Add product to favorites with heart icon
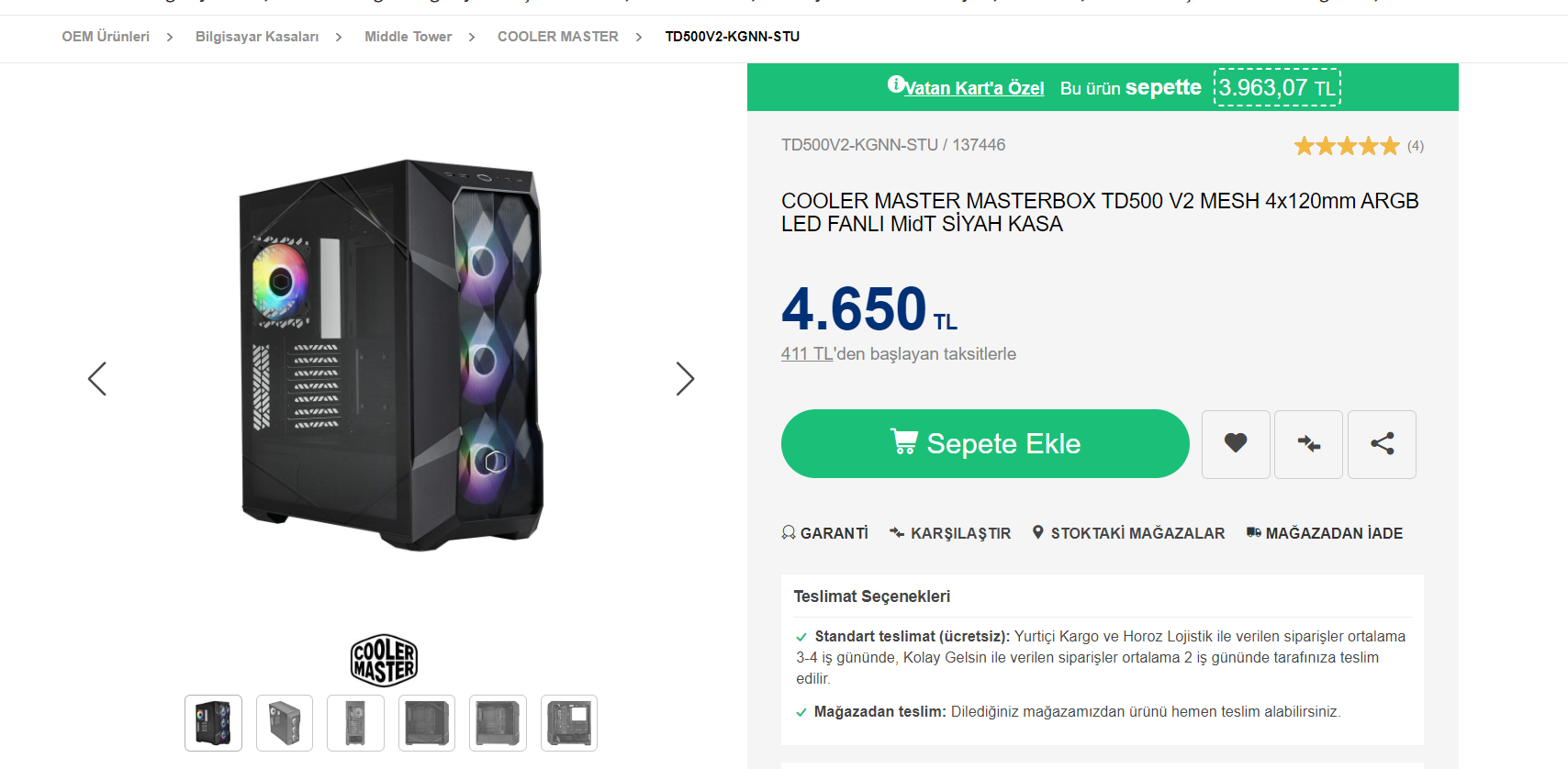Viewport: 1568px width, 769px height. pos(1236,444)
